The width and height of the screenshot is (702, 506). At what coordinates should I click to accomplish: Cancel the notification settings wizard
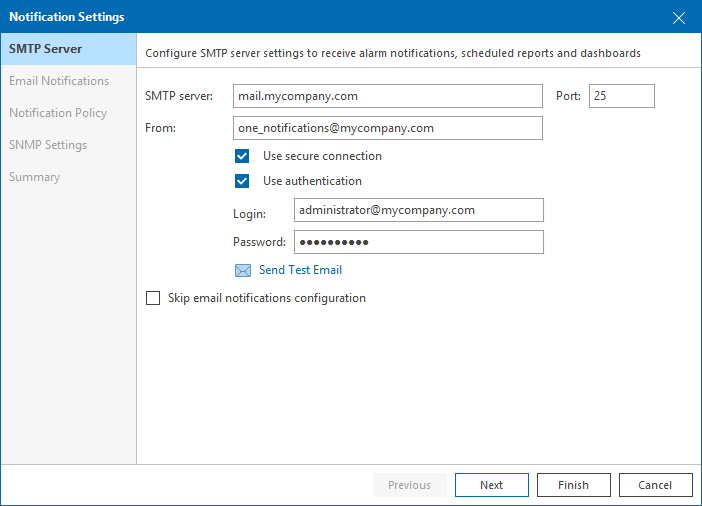(x=655, y=485)
